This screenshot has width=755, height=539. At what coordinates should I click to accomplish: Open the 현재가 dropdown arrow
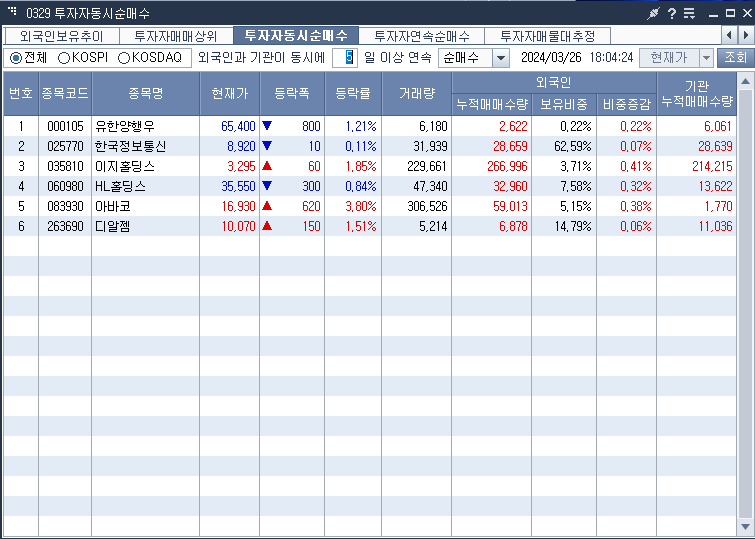pyautogui.click(x=706, y=58)
